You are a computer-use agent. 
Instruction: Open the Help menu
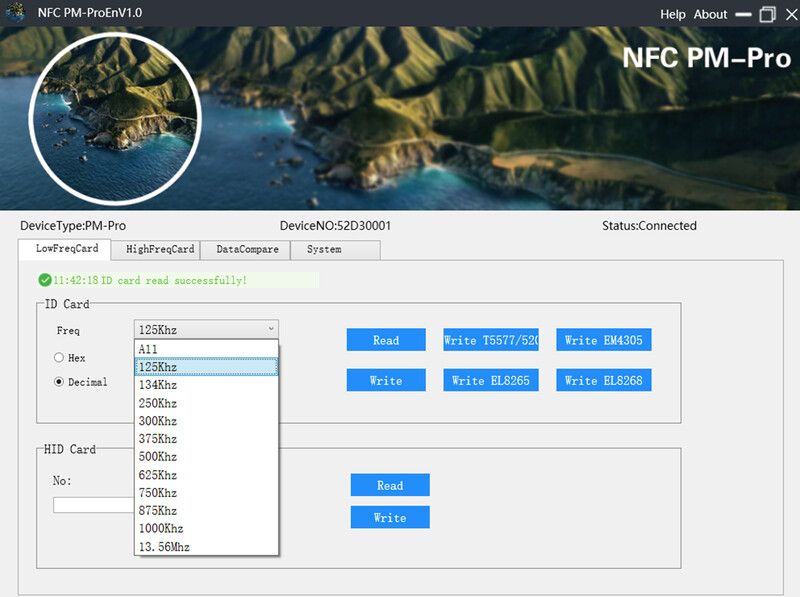point(673,14)
